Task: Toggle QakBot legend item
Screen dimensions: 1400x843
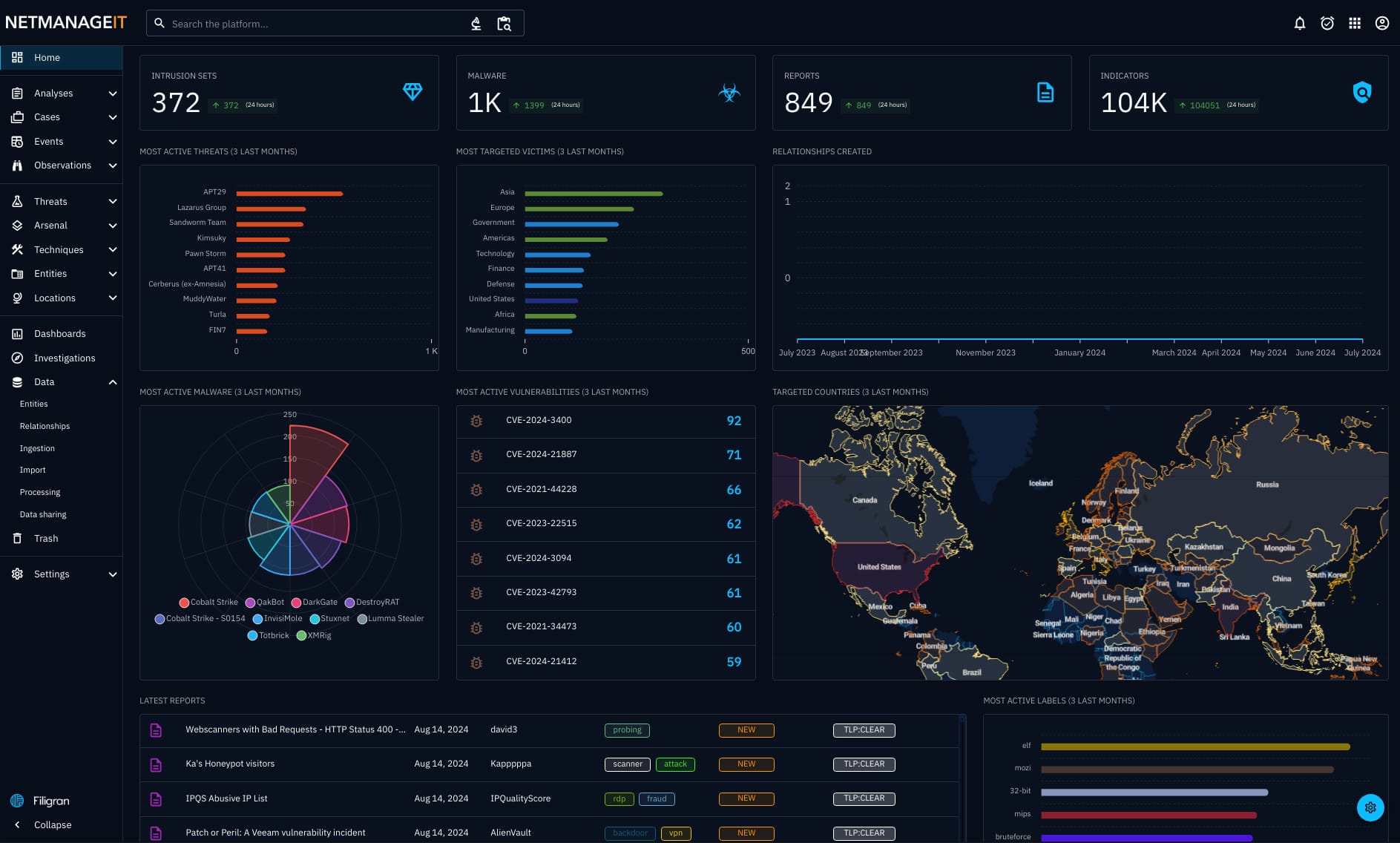Action: [x=265, y=603]
